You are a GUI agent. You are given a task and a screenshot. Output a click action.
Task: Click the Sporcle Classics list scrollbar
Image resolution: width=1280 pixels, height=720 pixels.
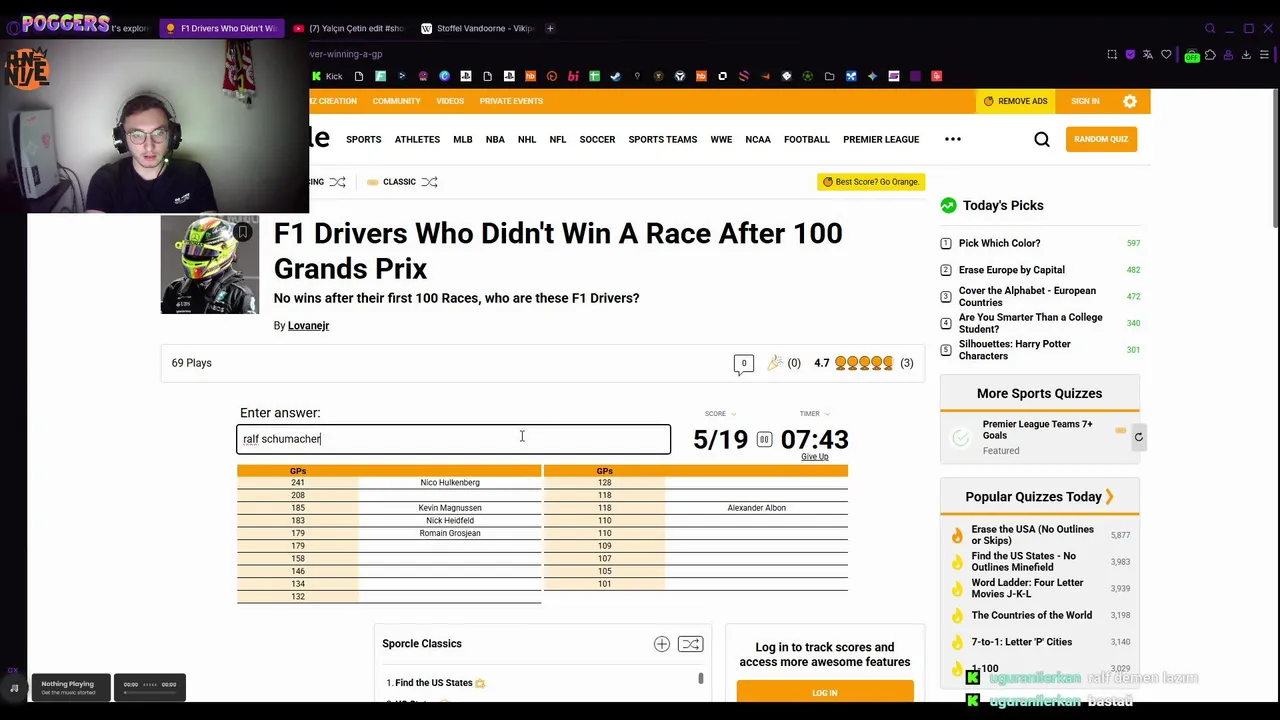point(701,679)
